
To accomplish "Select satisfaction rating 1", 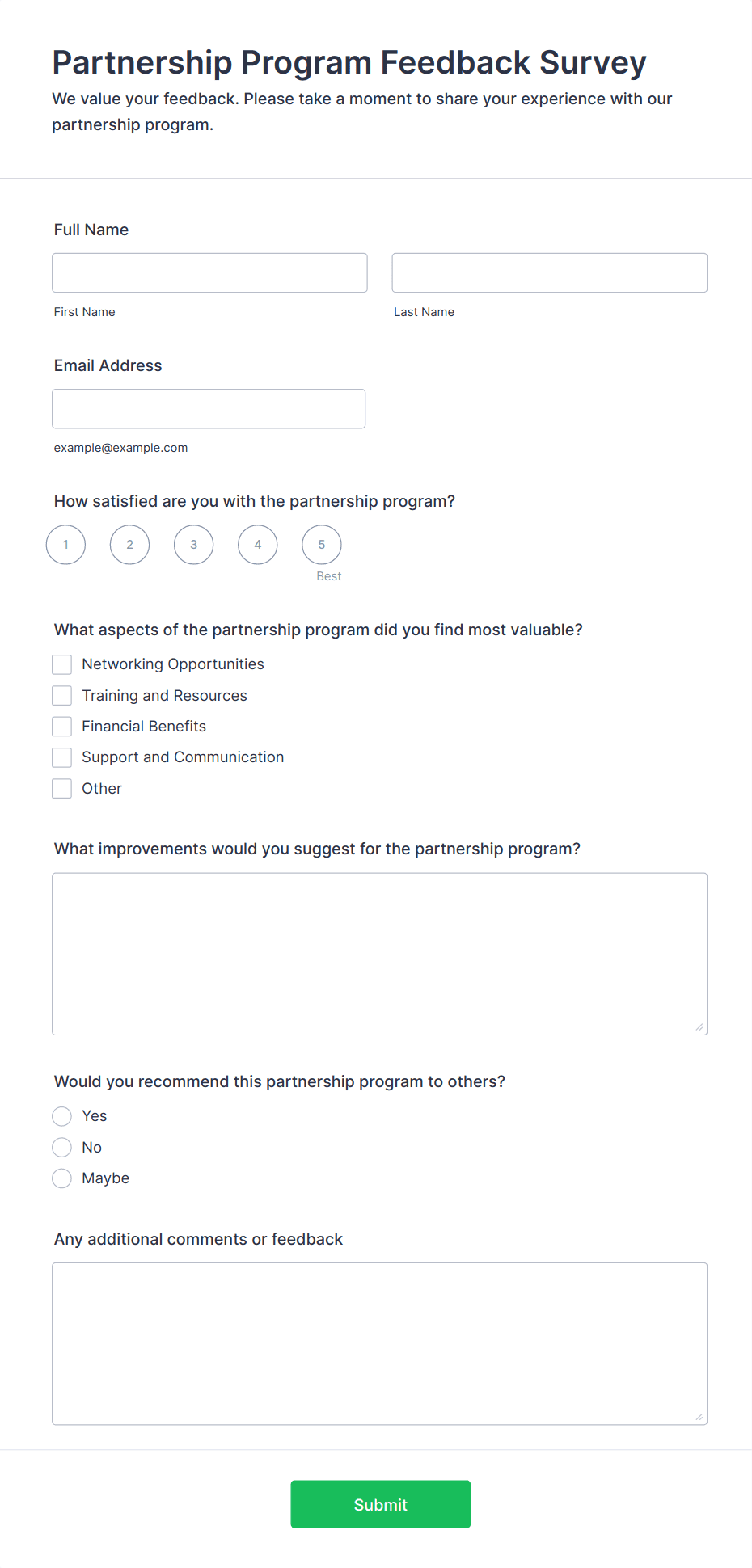I will pos(65,545).
